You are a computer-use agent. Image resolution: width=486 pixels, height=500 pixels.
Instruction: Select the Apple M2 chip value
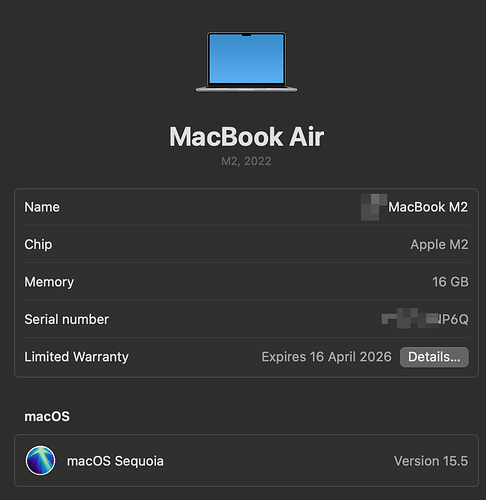pyautogui.click(x=439, y=245)
